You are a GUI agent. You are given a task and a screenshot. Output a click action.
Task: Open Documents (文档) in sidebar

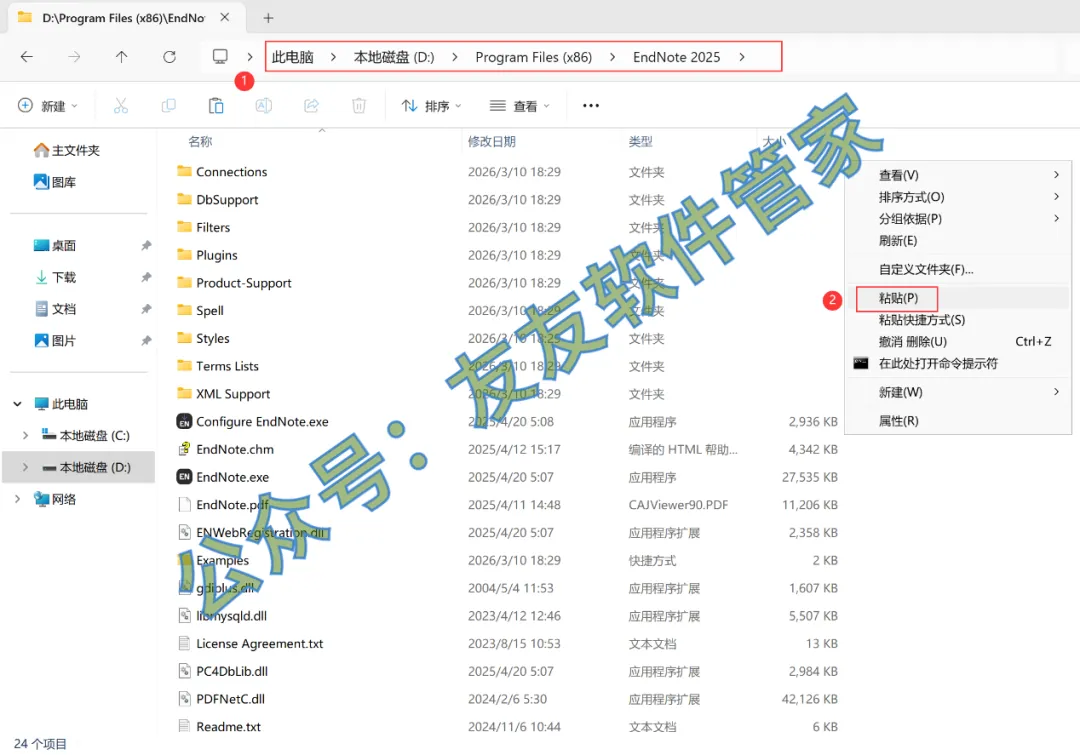55,309
